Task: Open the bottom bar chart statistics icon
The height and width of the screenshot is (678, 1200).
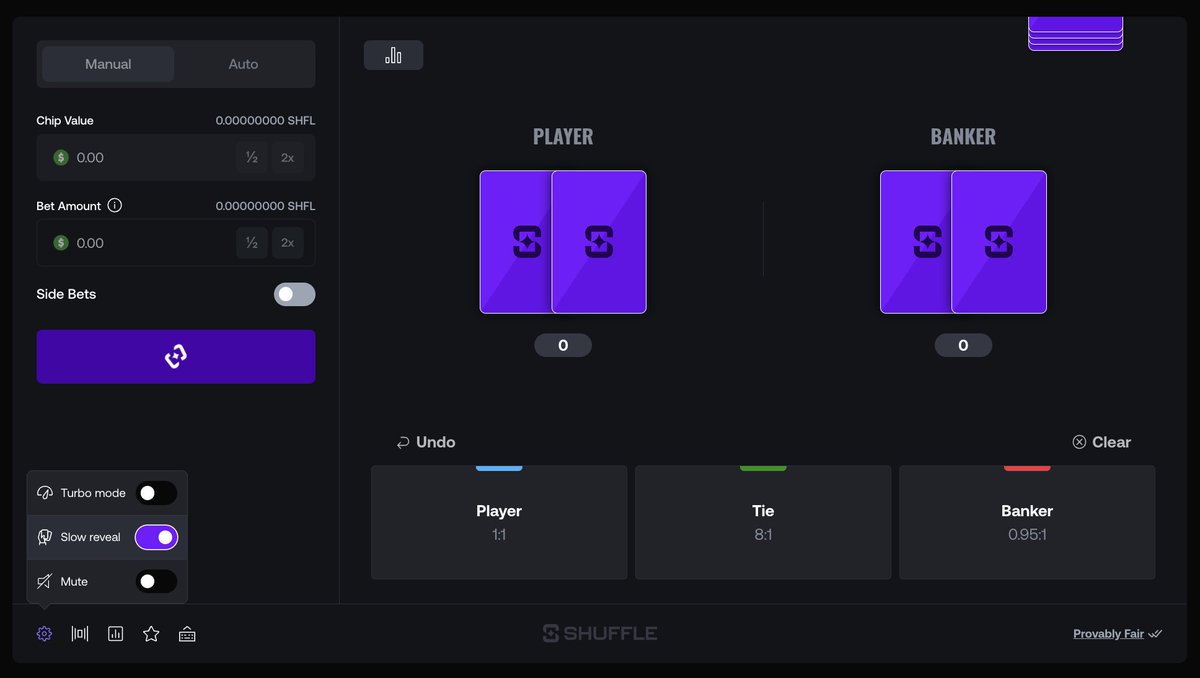Action: (x=115, y=633)
